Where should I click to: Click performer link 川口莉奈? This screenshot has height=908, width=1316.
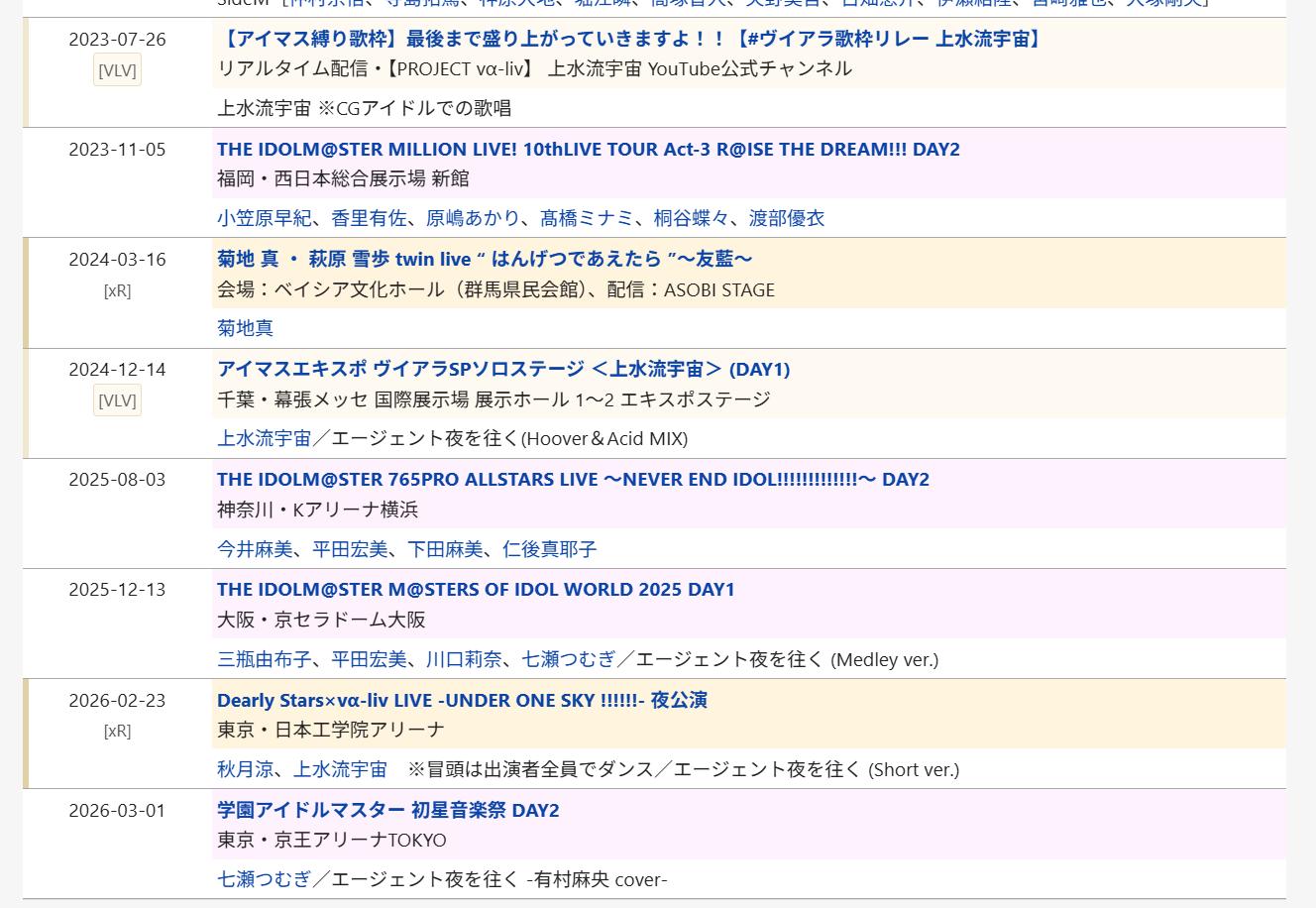(x=464, y=659)
